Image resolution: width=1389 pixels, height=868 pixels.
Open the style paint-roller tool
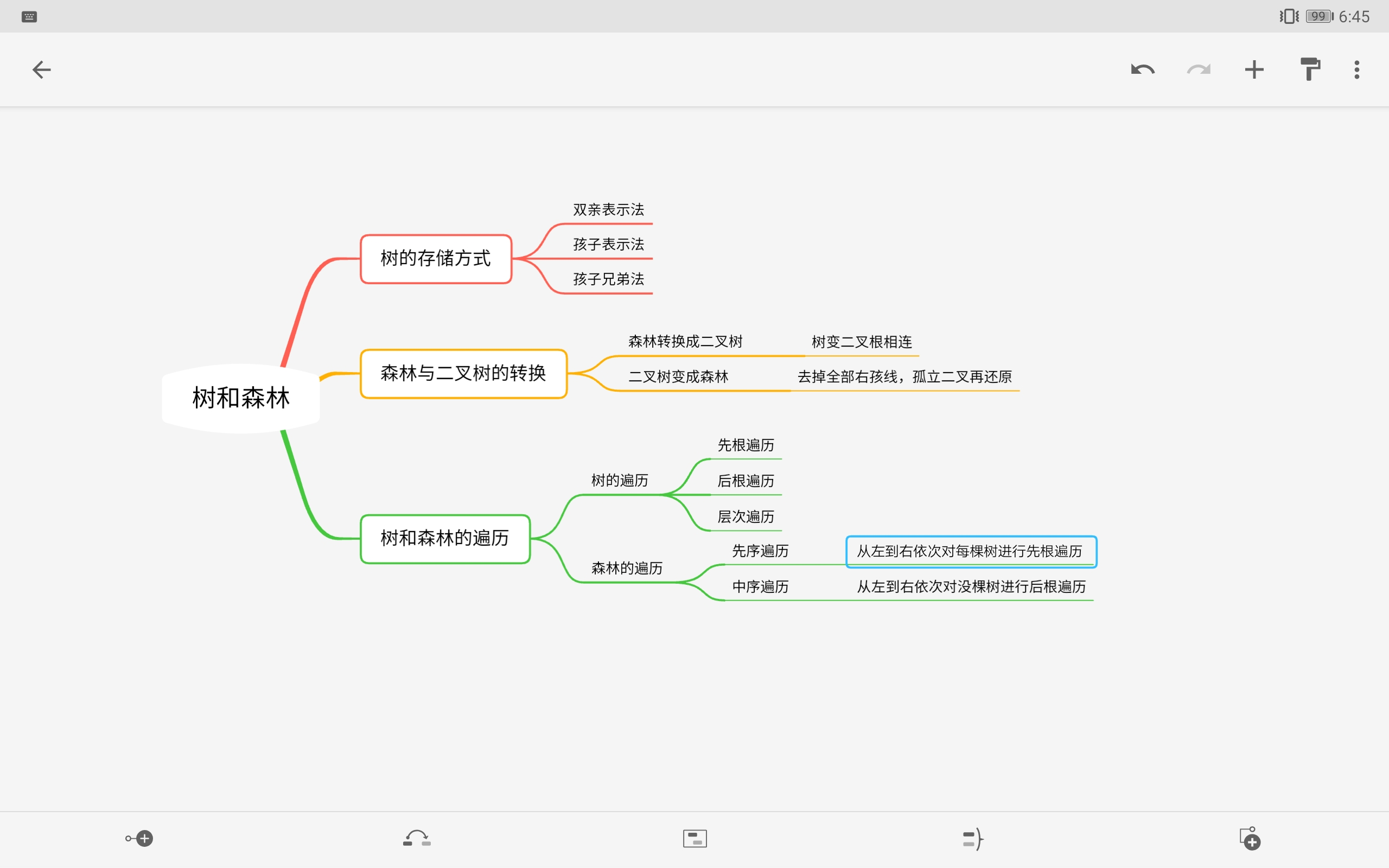click(x=1310, y=69)
